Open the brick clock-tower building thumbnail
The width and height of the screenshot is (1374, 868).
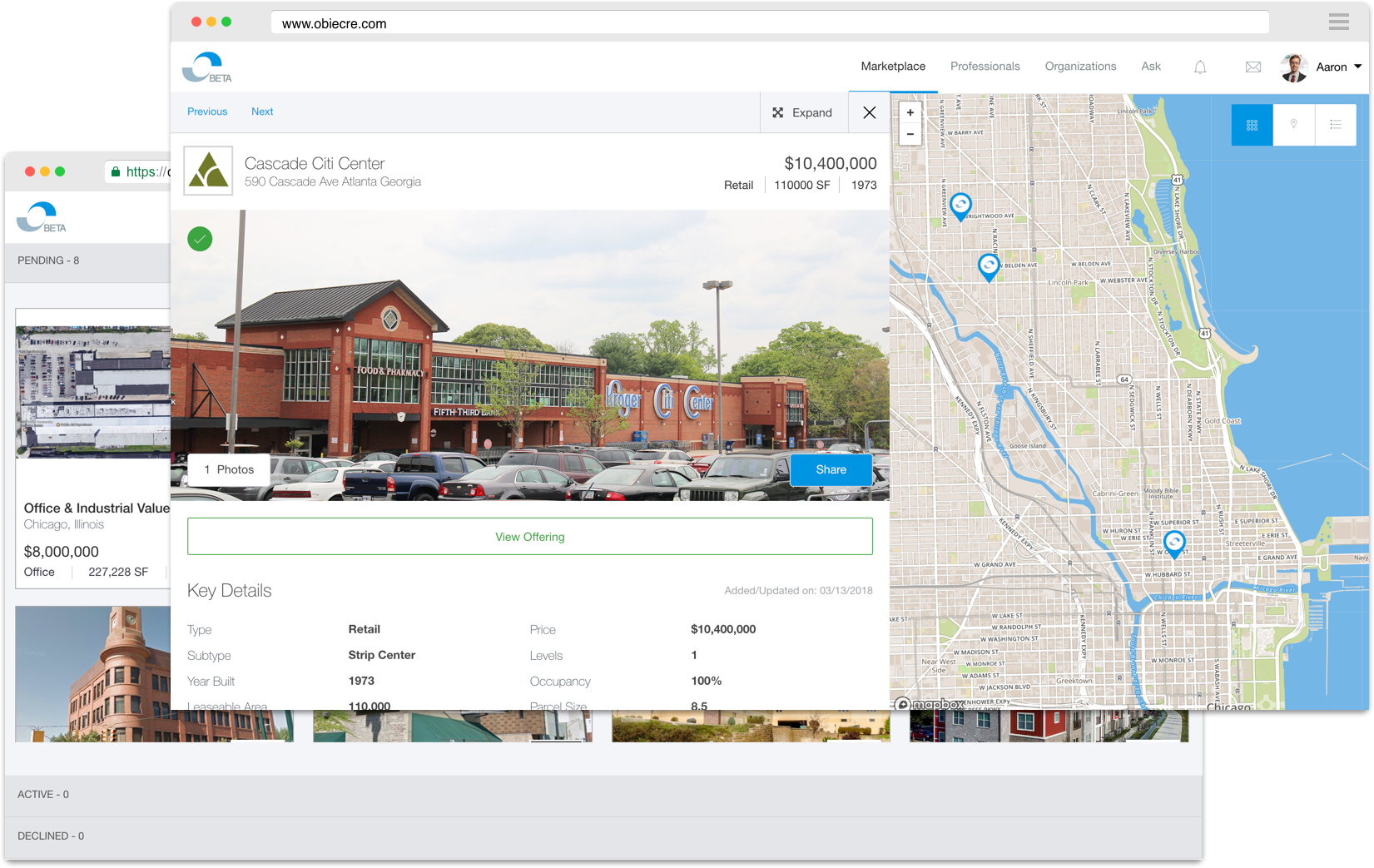(x=93, y=674)
